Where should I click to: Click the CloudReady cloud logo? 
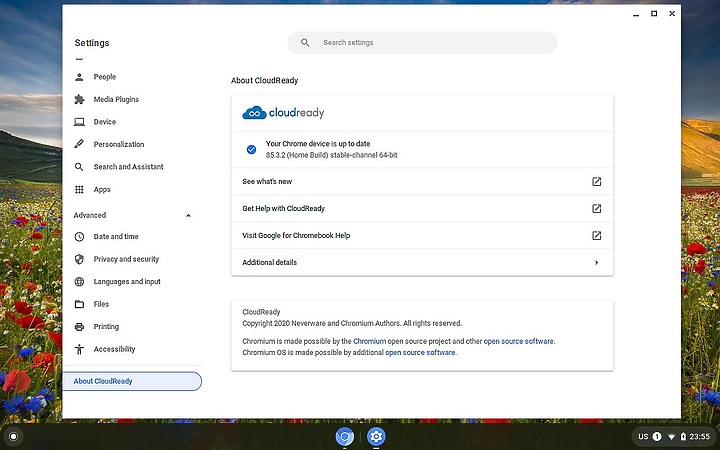tap(254, 112)
